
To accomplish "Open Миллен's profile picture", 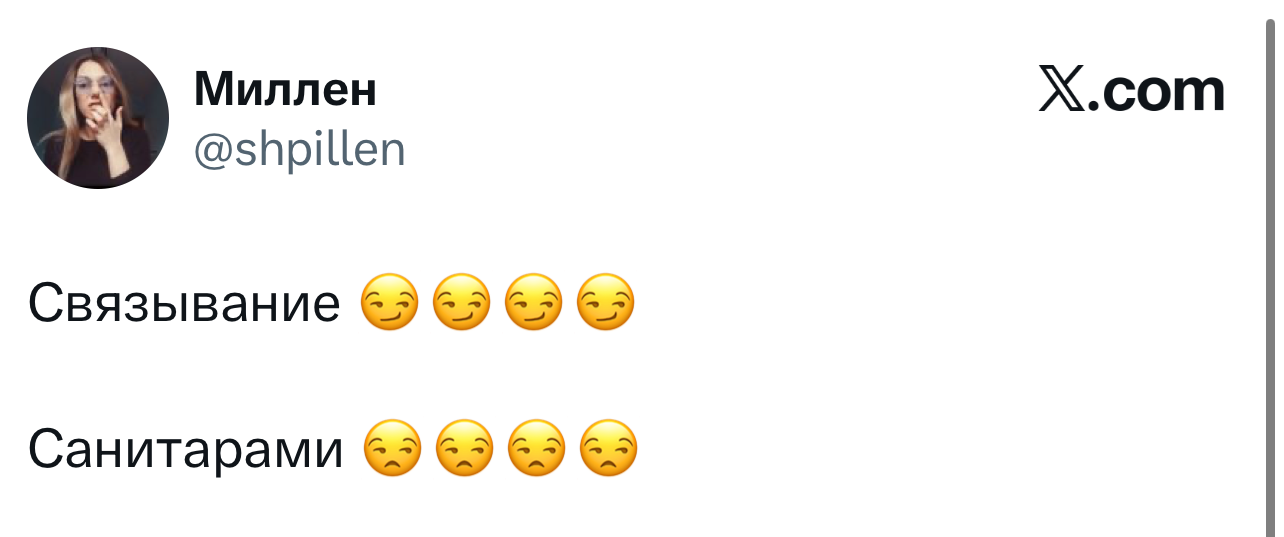I will coord(97,117).
